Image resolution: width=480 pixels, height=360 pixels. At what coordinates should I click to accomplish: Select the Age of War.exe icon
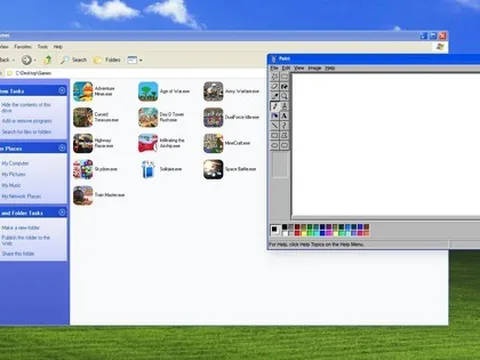tap(148, 91)
